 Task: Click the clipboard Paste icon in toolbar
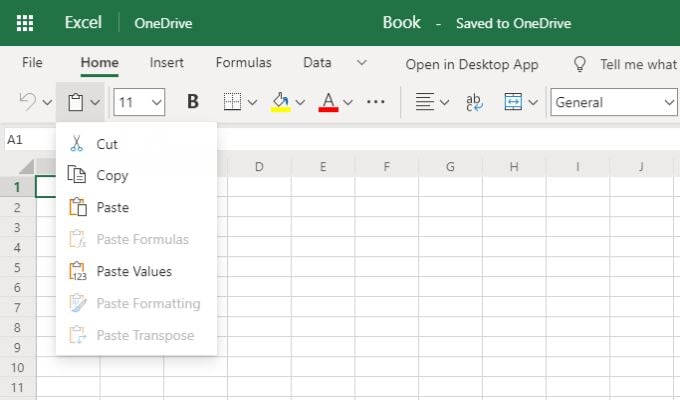[74, 101]
